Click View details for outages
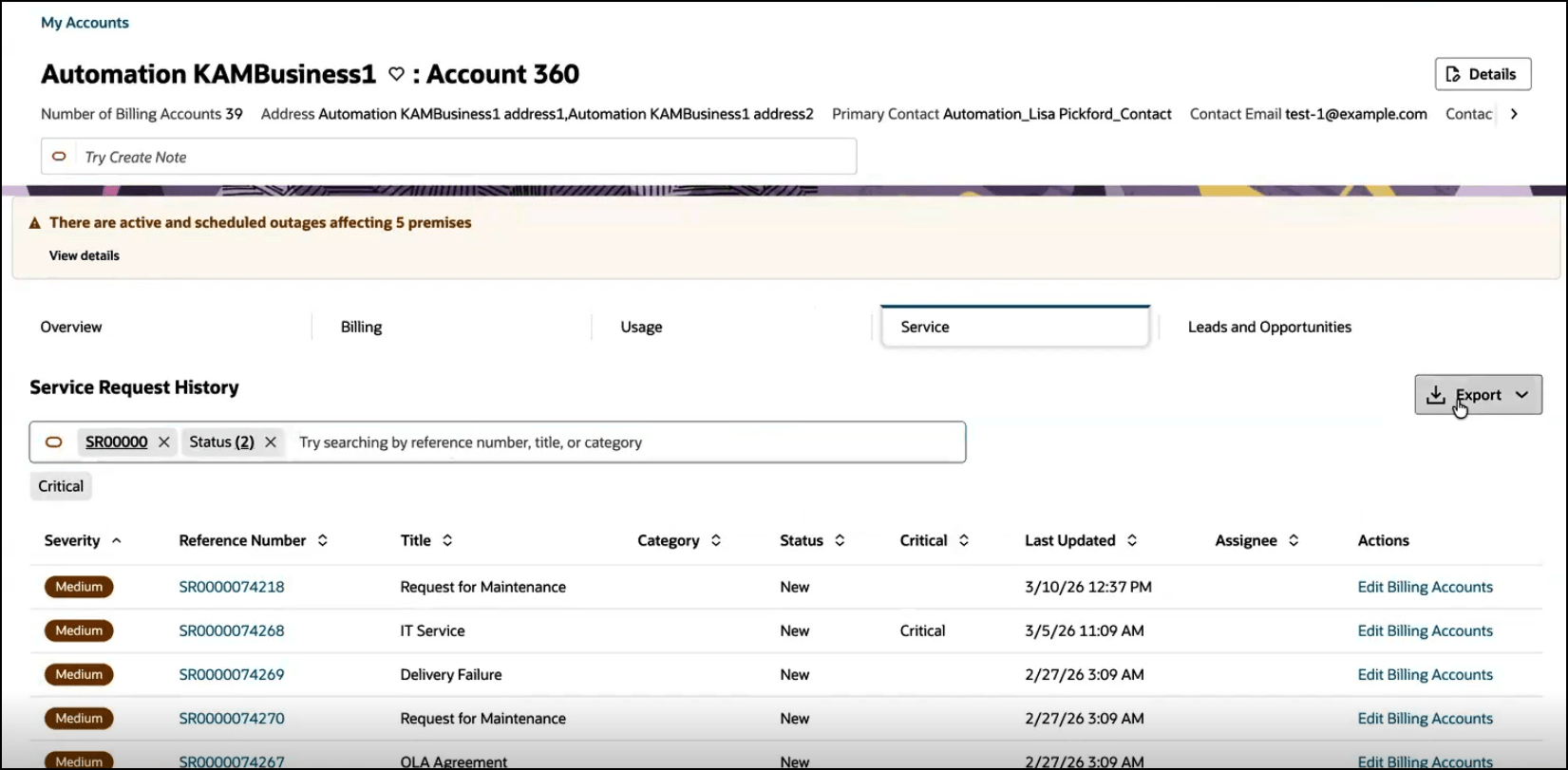 tap(85, 255)
